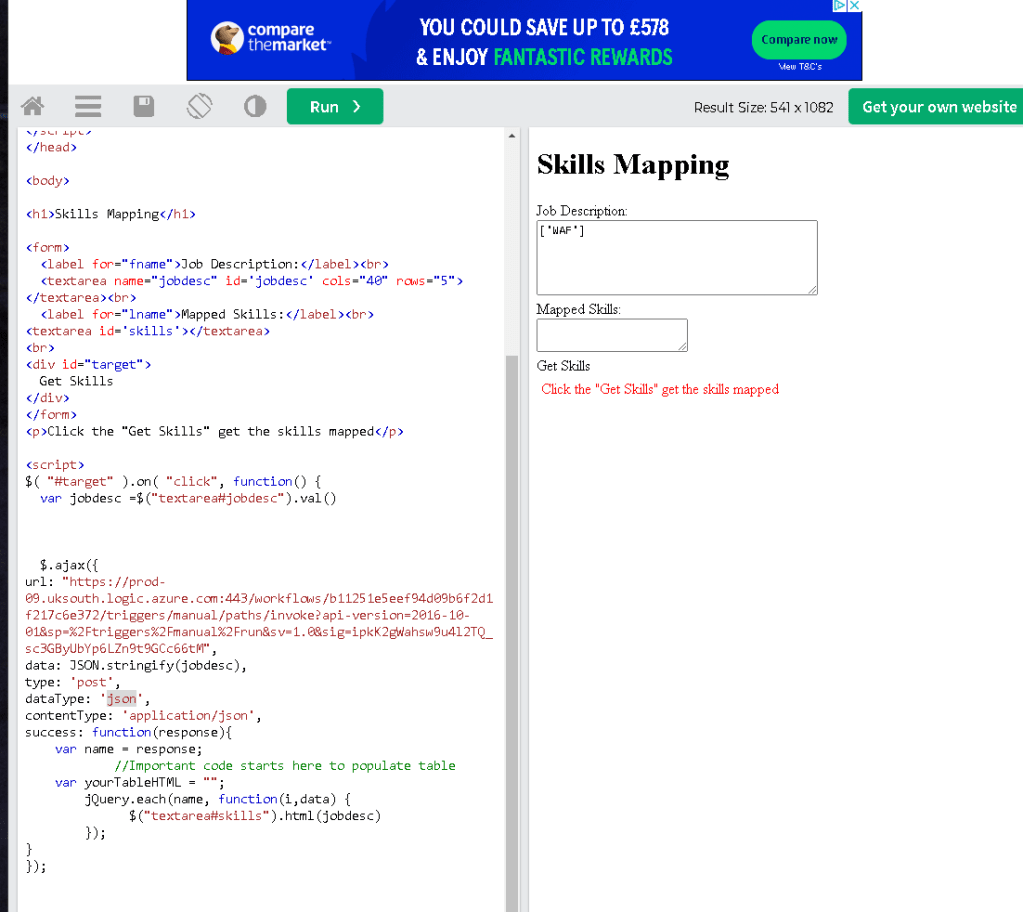Click the '$.ajax({' code line
1023x912 pixels.
tap(69, 565)
